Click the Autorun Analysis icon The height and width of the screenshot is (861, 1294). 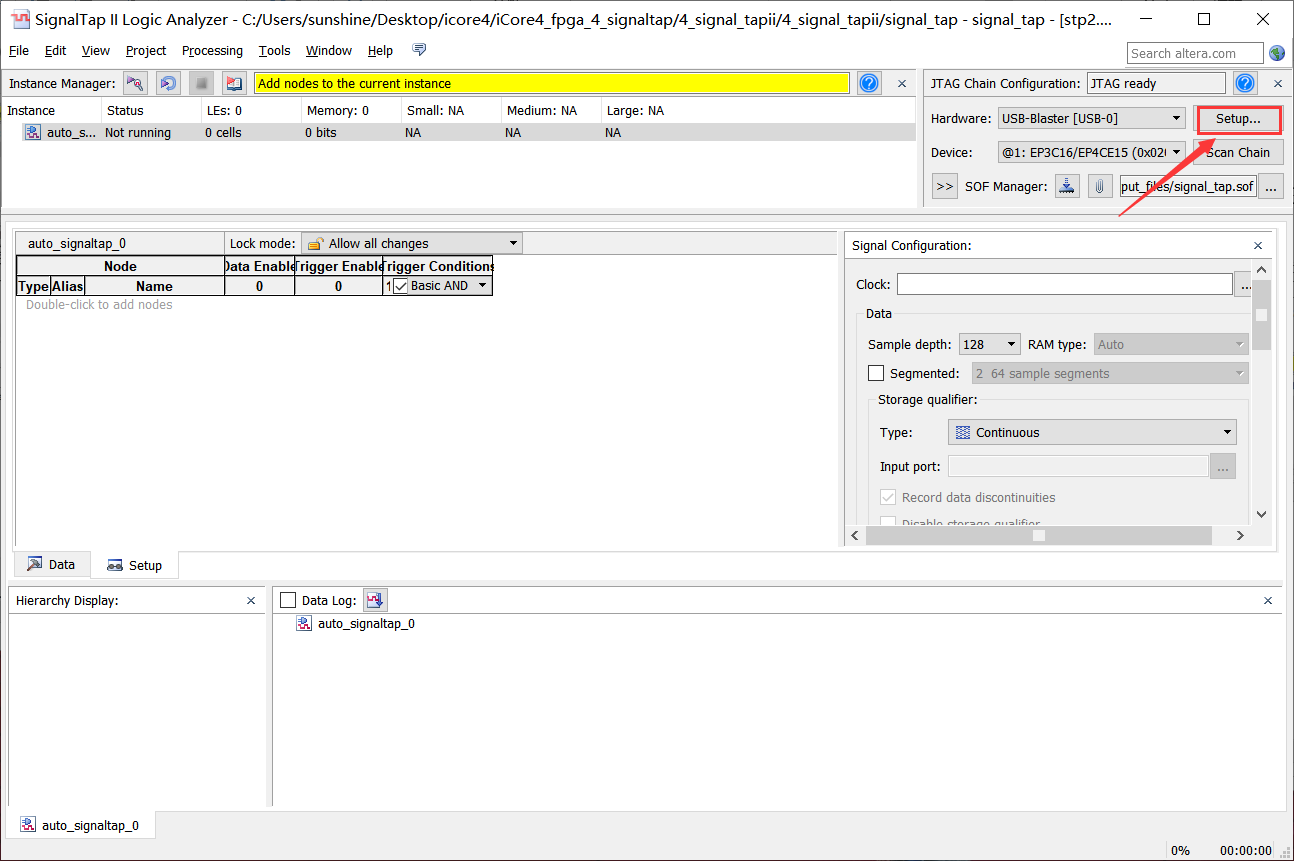168,84
